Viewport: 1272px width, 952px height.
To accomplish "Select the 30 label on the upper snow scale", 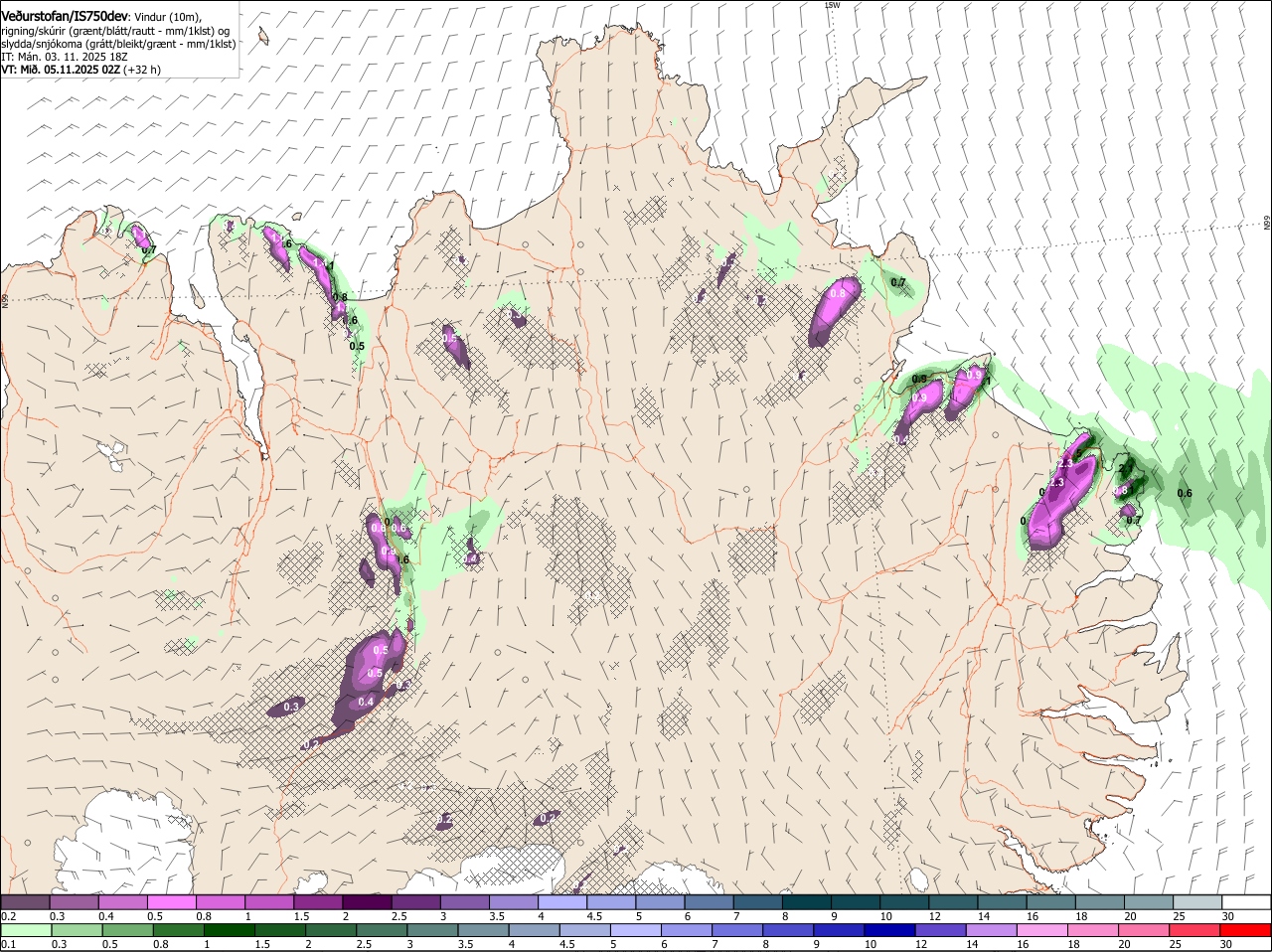I will 1228,915.
